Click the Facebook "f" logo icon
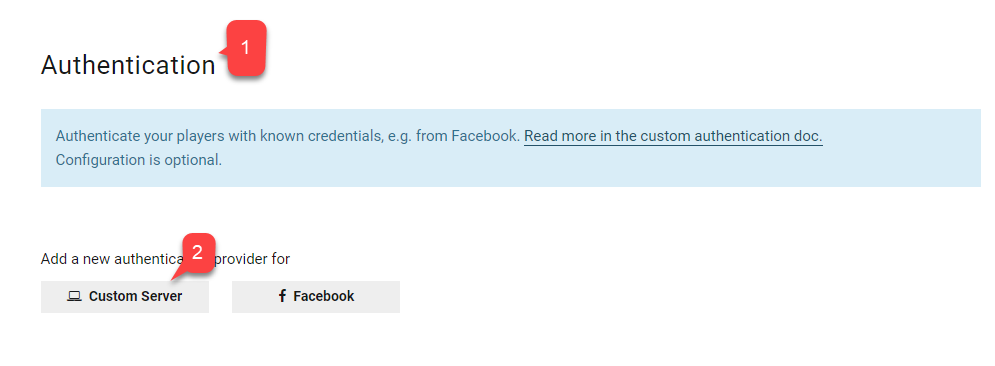Image resolution: width=995 pixels, height=366 pixels. 282,296
